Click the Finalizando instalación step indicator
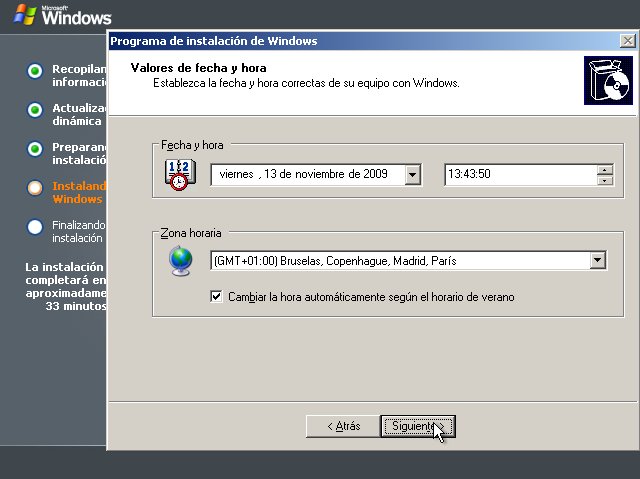Image resolution: width=640 pixels, height=479 pixels. tap(35, 227)
